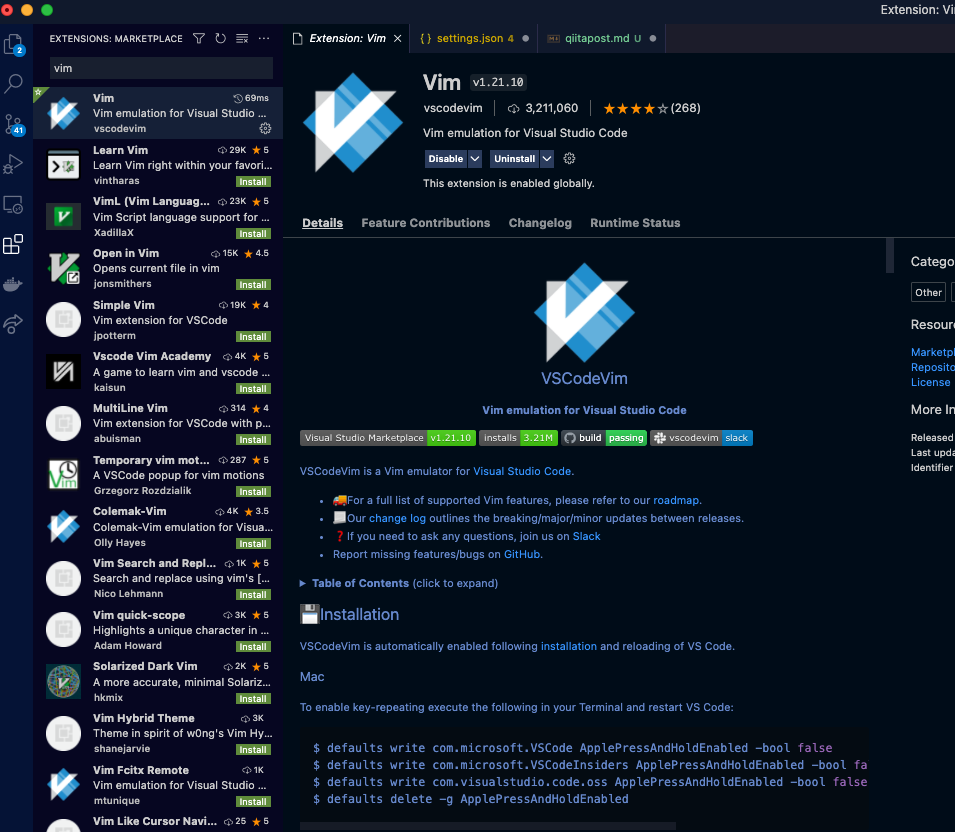The height and width of the screenshot is (832, 955).
Task: Install the Learn Vim extension
Action: coord(252,181)
